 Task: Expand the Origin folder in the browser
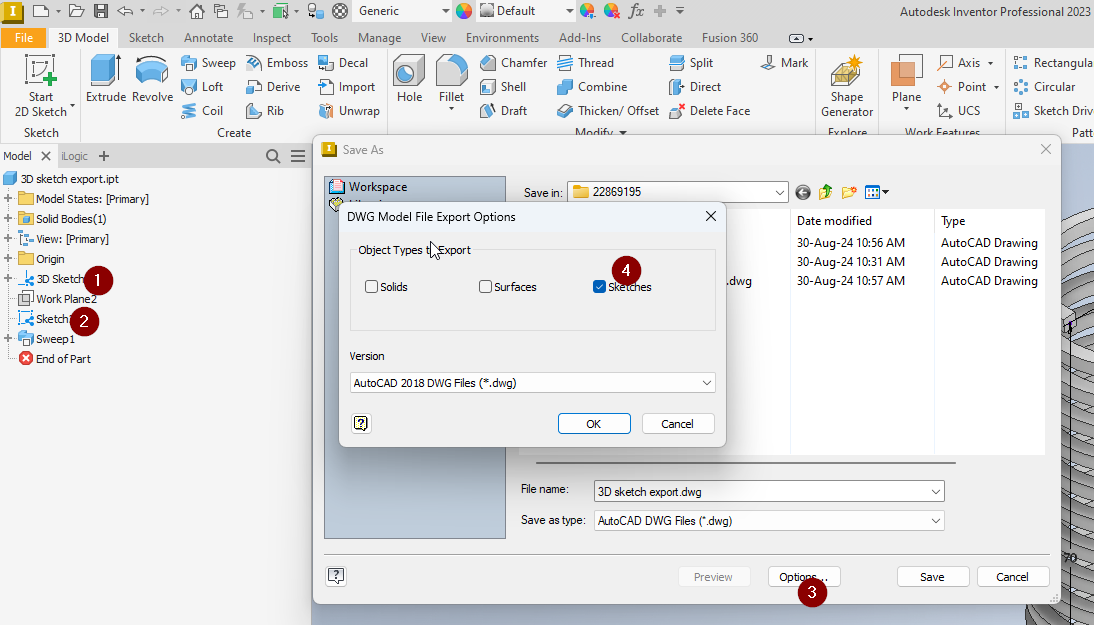click(x=8, y=258)
